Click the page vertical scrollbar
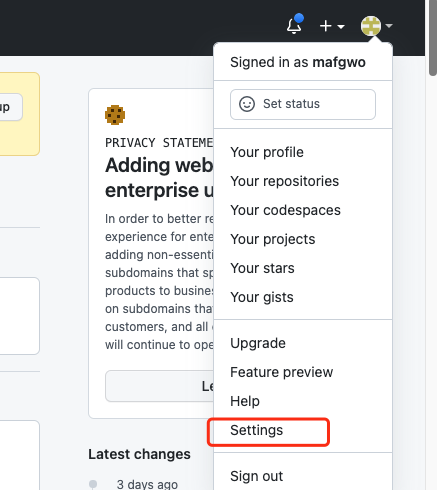Image resolution: width=437 pixels, height=490 pixels. pos(433,37)
